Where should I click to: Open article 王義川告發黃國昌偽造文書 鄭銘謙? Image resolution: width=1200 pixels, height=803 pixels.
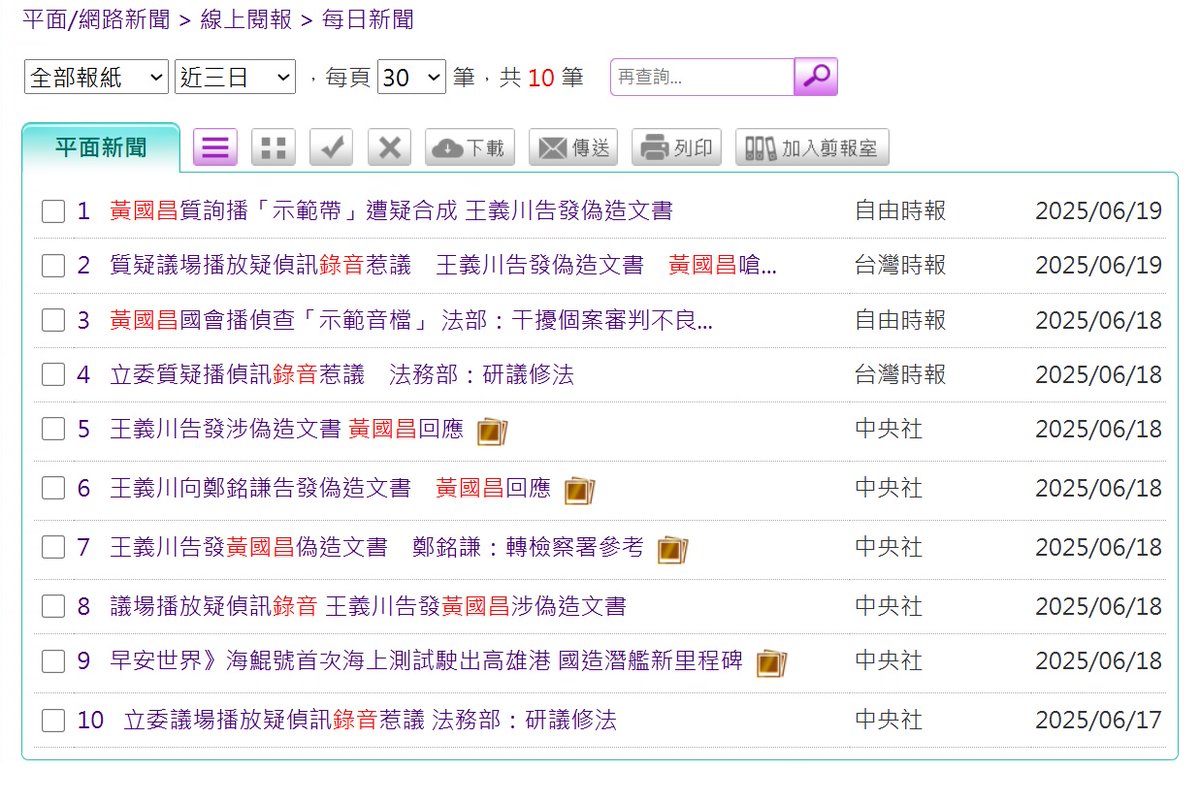coord(377,548)
